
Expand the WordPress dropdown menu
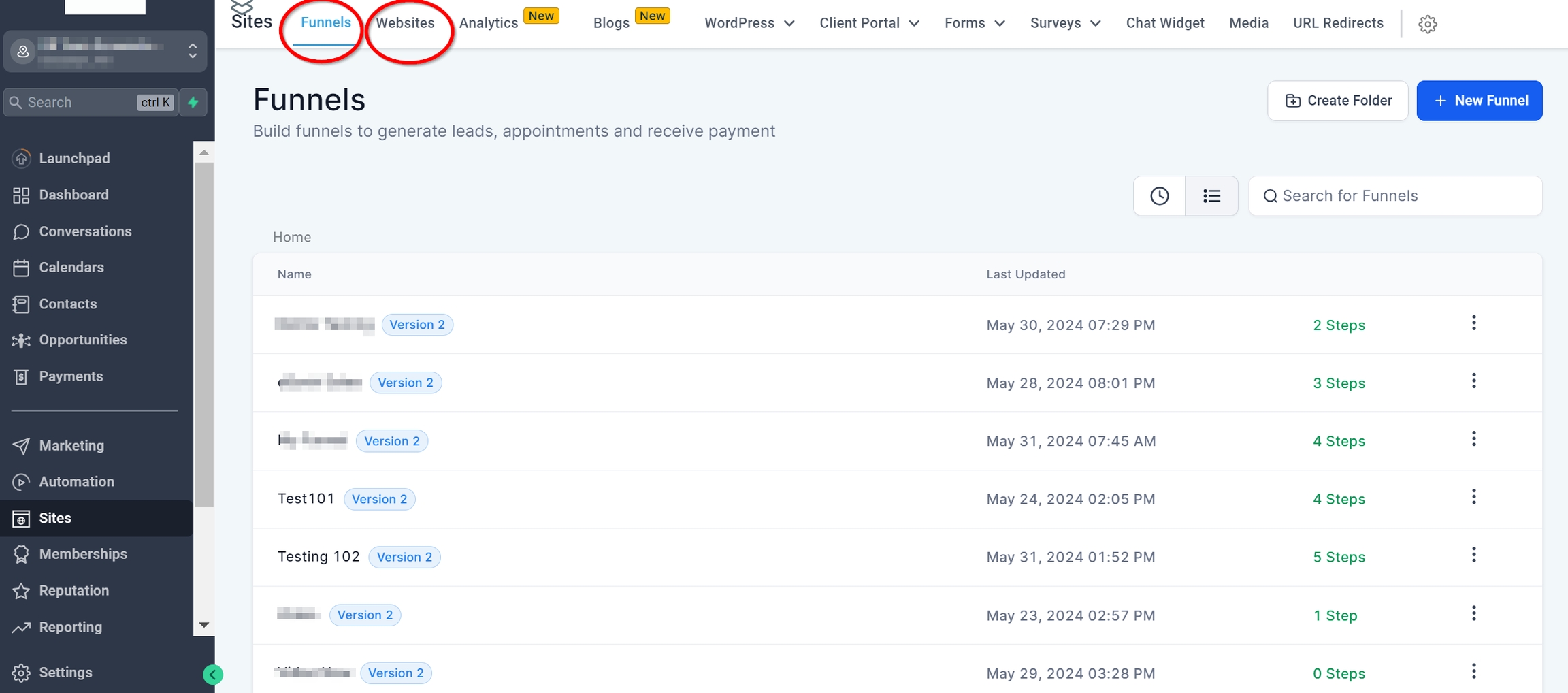click(749, 23)
